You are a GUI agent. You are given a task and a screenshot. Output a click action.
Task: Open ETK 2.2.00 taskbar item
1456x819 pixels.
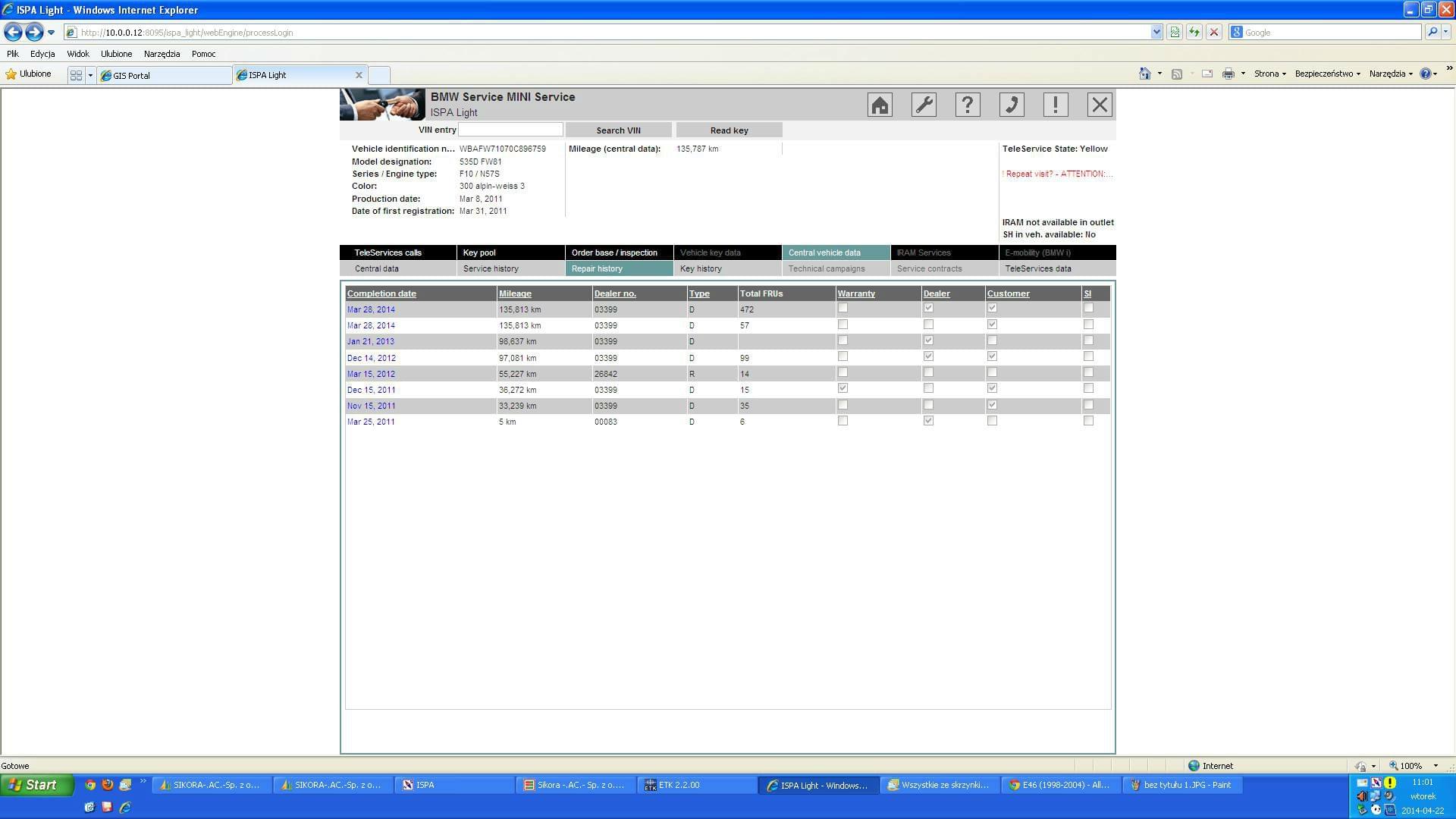pos(696,785)
